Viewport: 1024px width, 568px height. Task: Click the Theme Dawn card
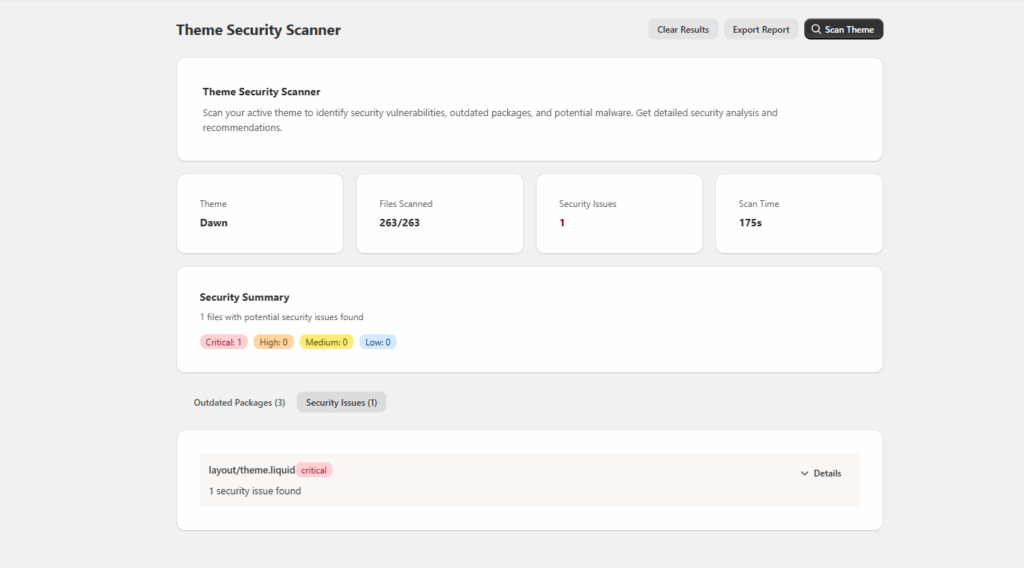click(x=260, y=213)
